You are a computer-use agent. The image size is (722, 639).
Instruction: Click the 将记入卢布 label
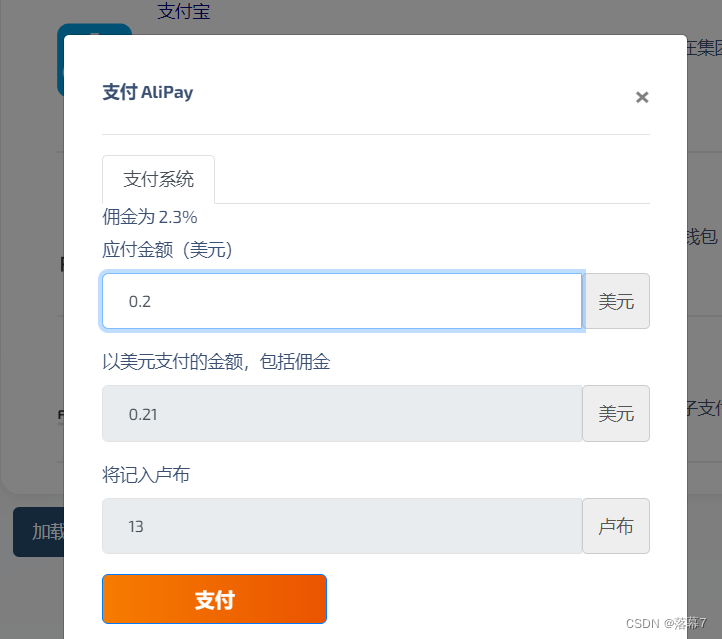[146, 475]
